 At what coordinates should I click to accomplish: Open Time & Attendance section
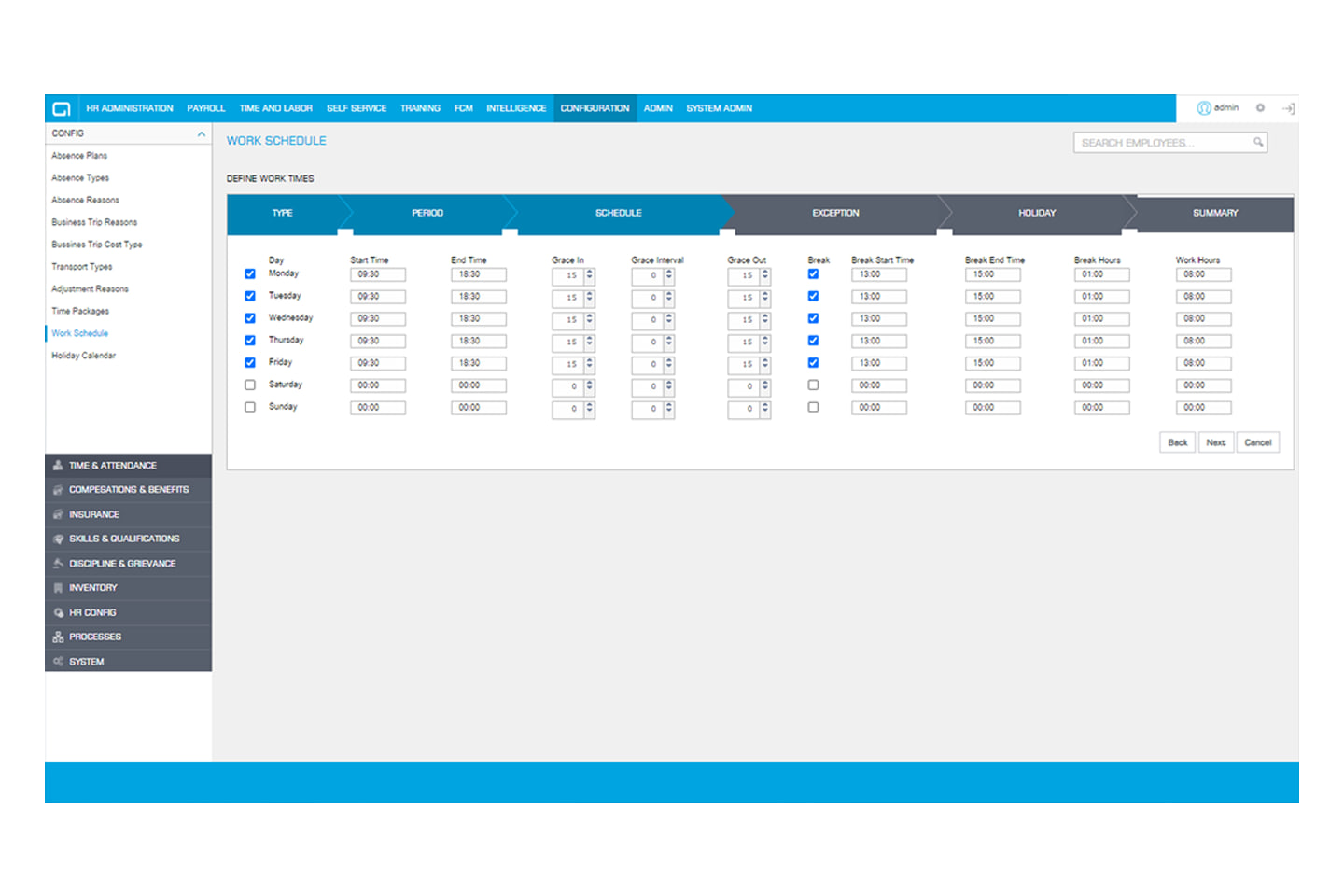(128, 465)
